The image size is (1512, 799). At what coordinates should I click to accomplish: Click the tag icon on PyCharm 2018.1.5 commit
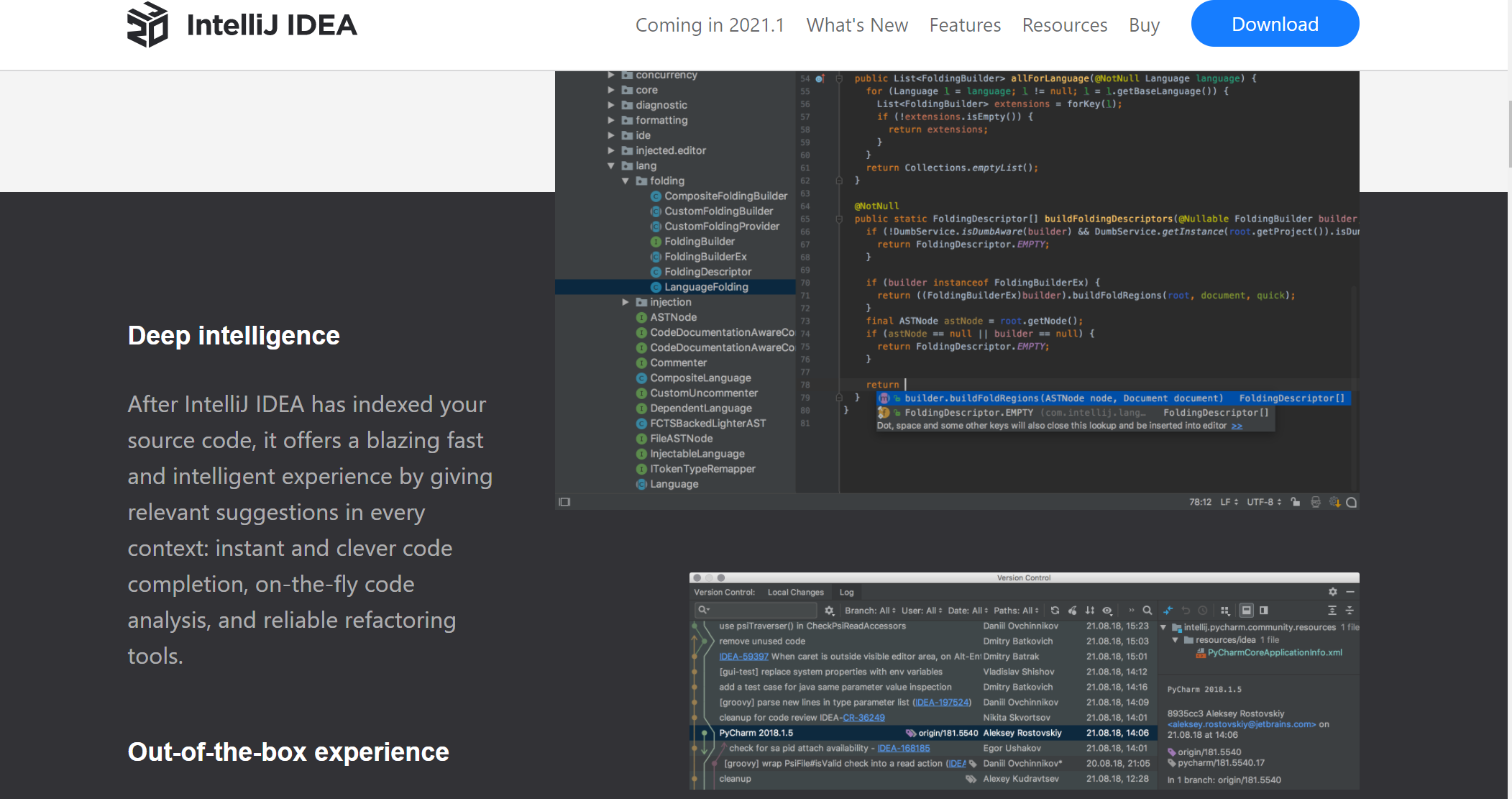911,734
